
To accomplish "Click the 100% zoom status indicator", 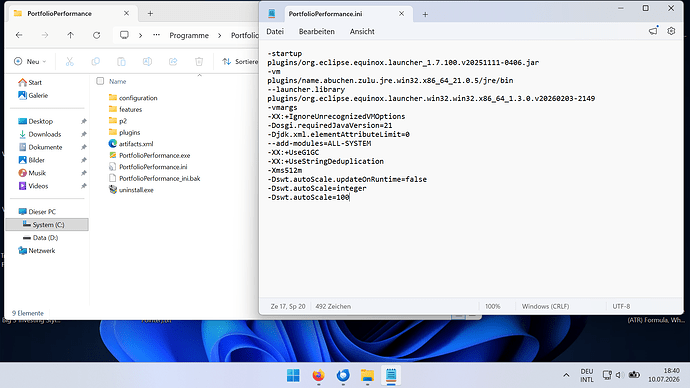I will pyautogui.click(x=492, y=306).
